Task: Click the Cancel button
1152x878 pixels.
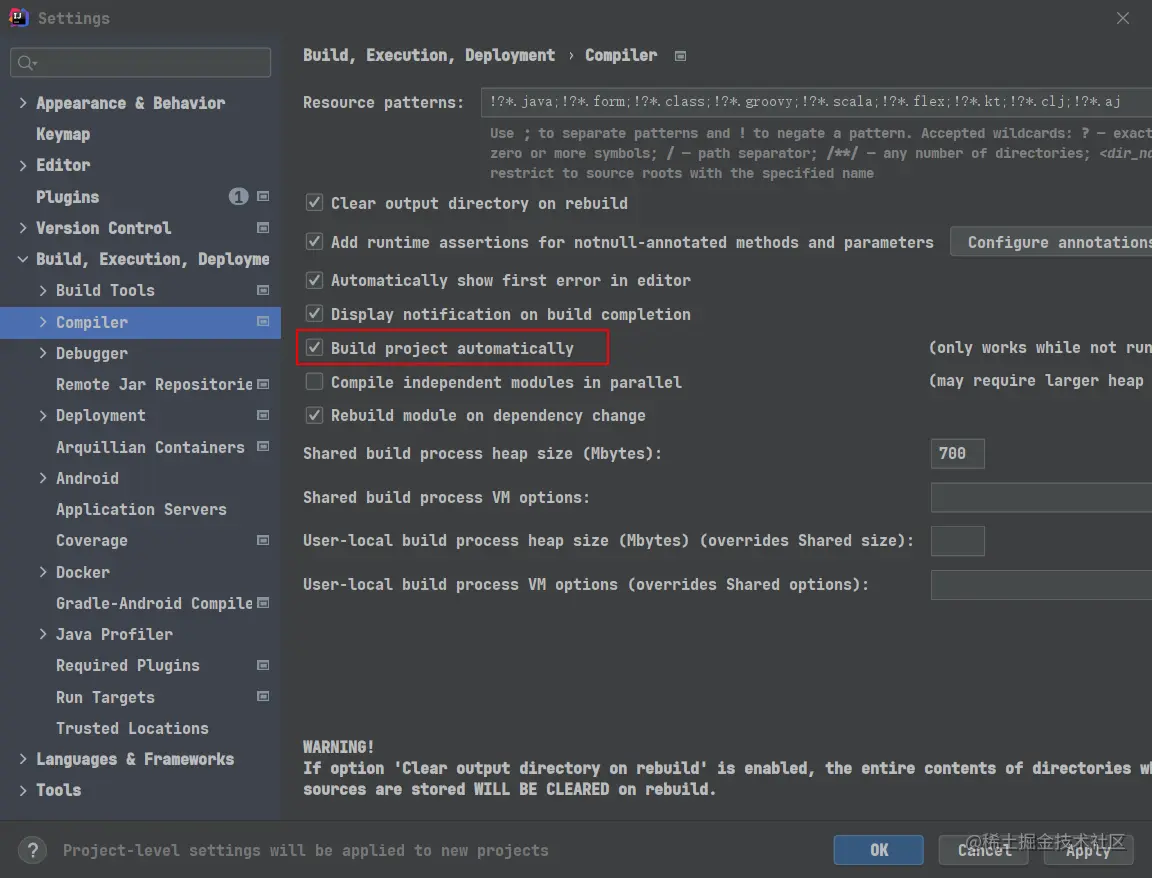Action: (983, 850)
